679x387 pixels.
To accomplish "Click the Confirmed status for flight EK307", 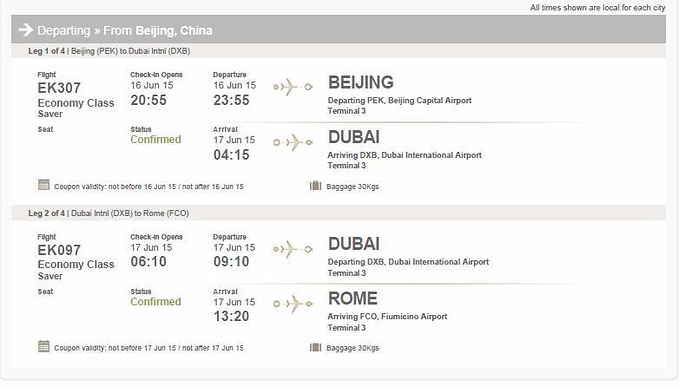I will pyautogui.click(x=155, y=139).
